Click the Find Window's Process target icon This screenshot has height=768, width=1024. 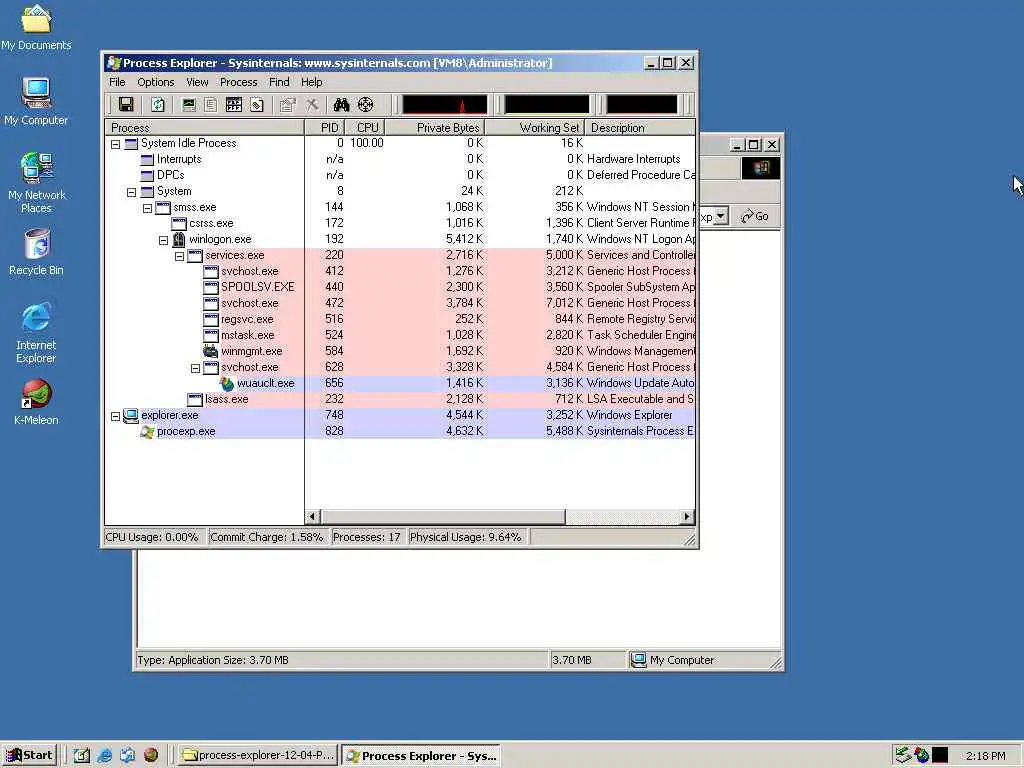coord(366,104)
